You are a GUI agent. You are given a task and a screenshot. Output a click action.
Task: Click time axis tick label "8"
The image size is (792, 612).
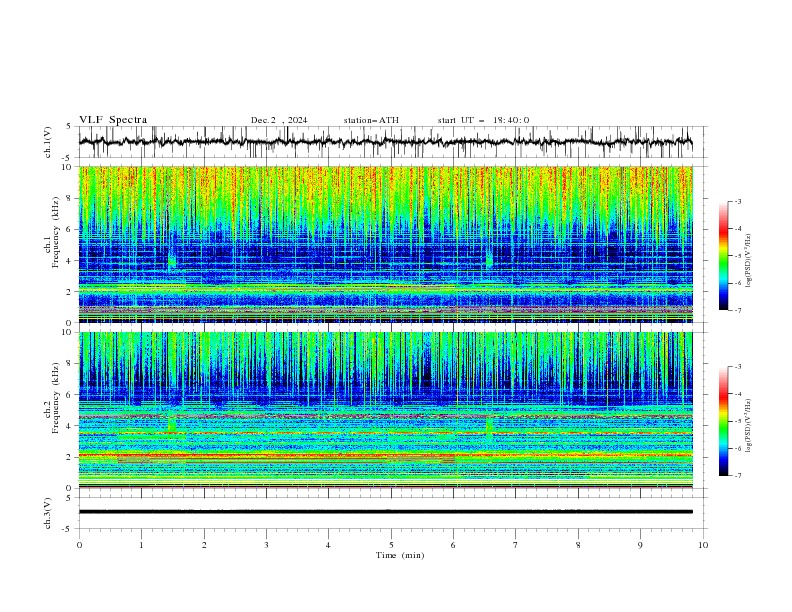tap(578, 545)
